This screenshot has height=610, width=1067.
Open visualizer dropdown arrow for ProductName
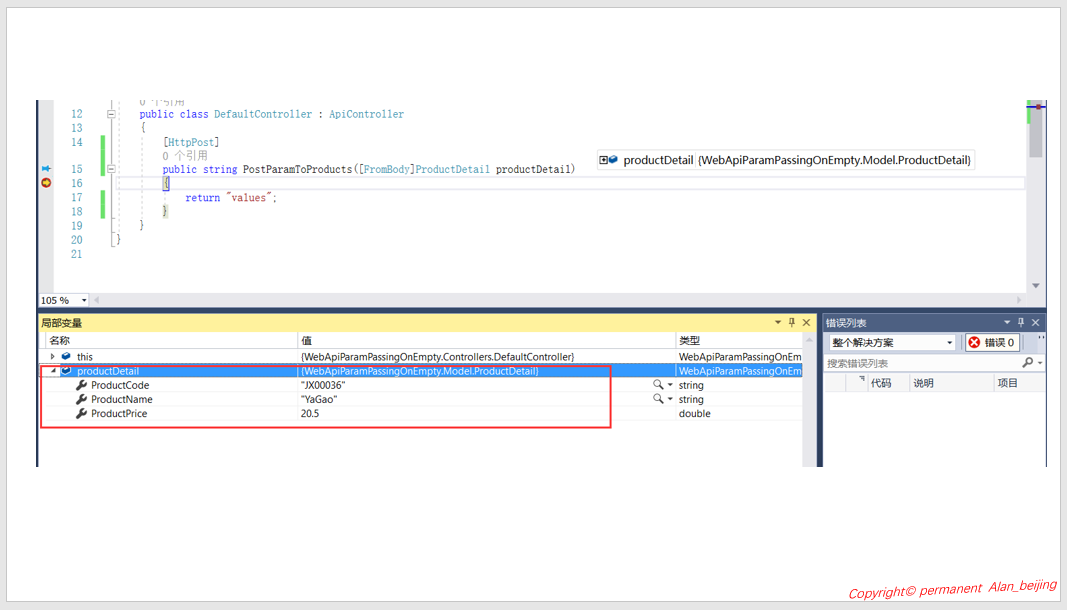tap(670, 400)
